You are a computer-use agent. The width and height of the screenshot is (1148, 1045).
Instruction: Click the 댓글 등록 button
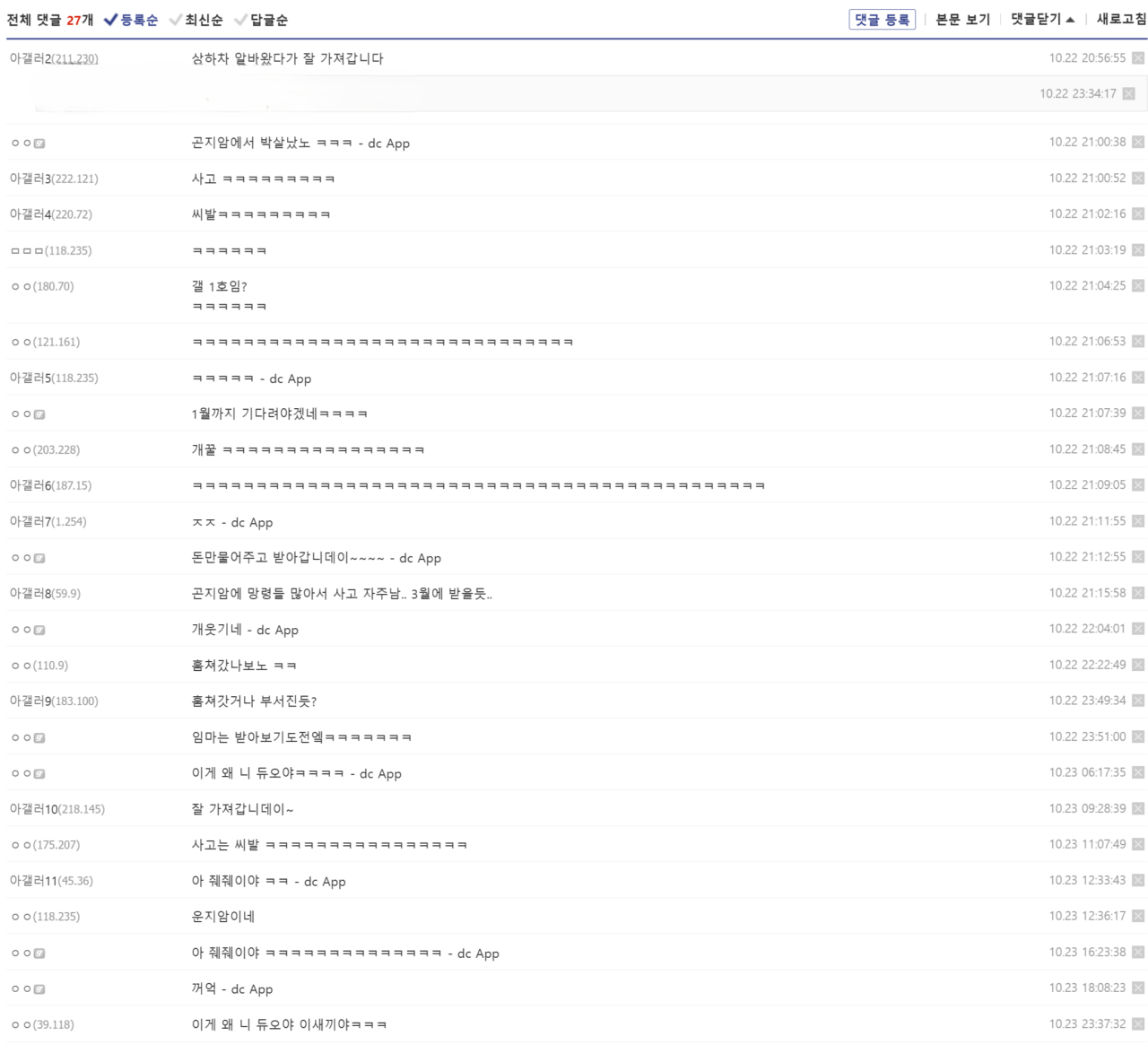(x=882, y=20)
